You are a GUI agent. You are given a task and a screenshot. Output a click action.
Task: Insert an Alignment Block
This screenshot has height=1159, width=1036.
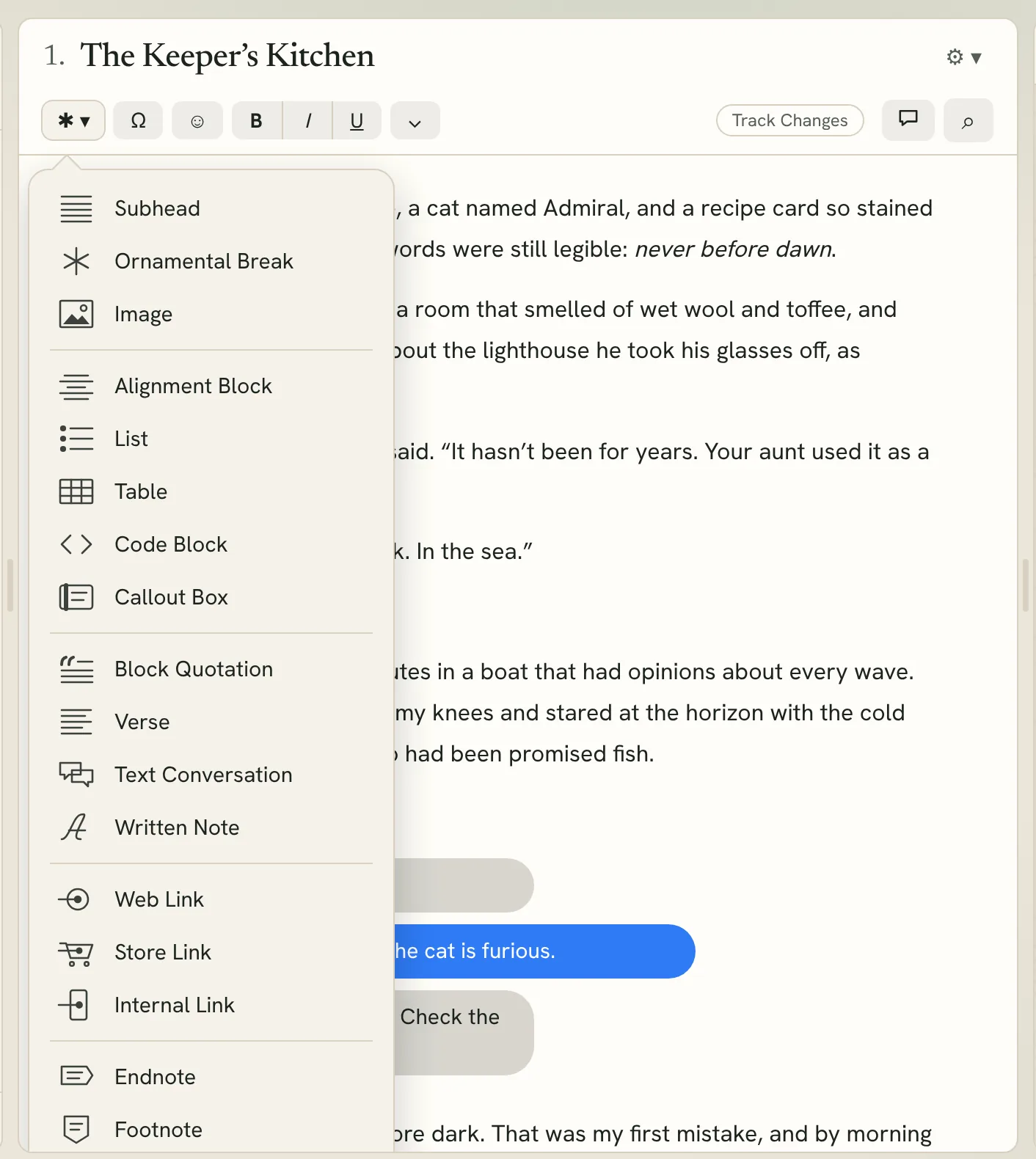(x=211, y=386)
